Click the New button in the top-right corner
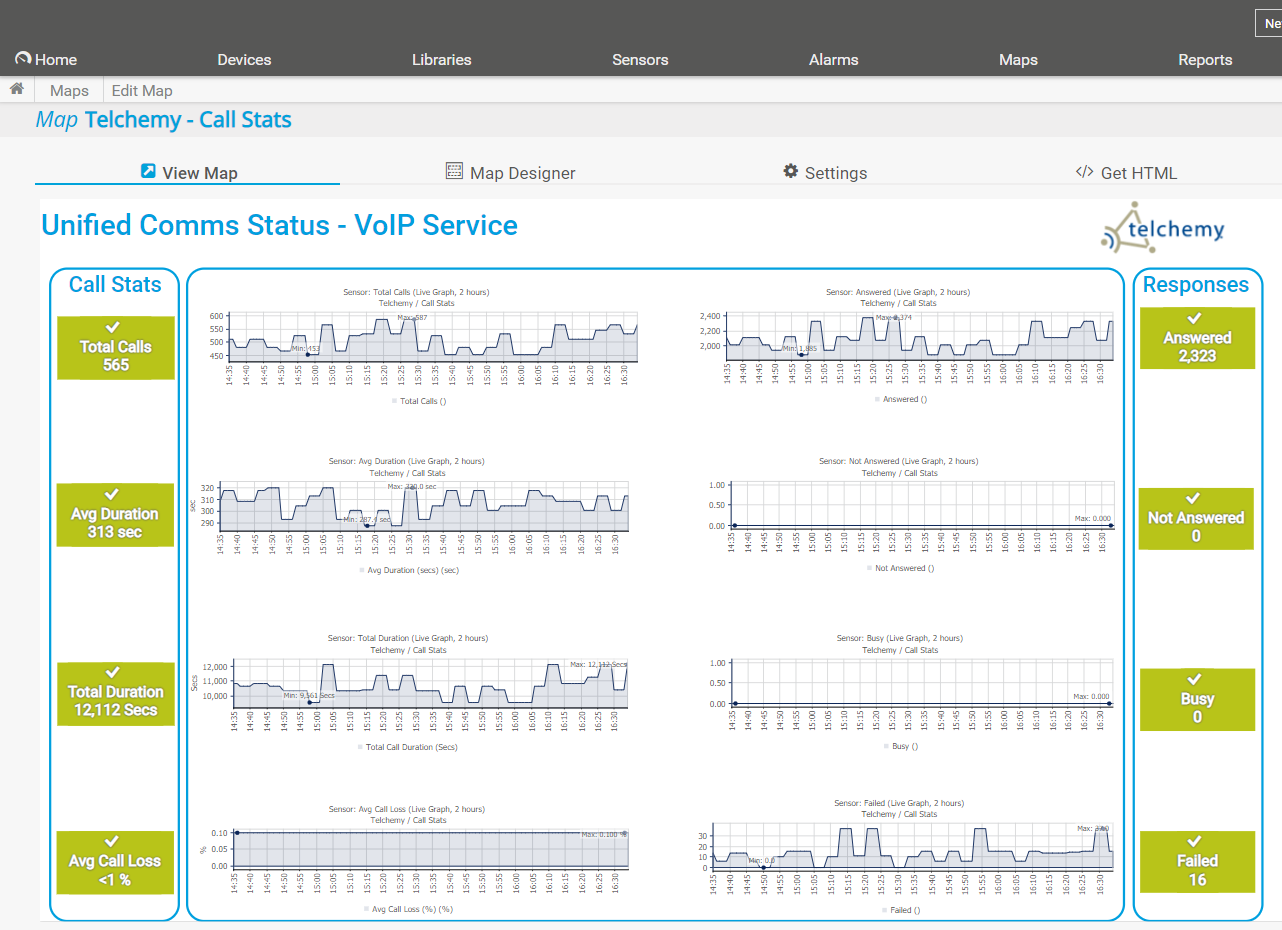Image resolution: width=1282 pixels, height=930 pixels. pyautogui.click(x=1271, y=22)
